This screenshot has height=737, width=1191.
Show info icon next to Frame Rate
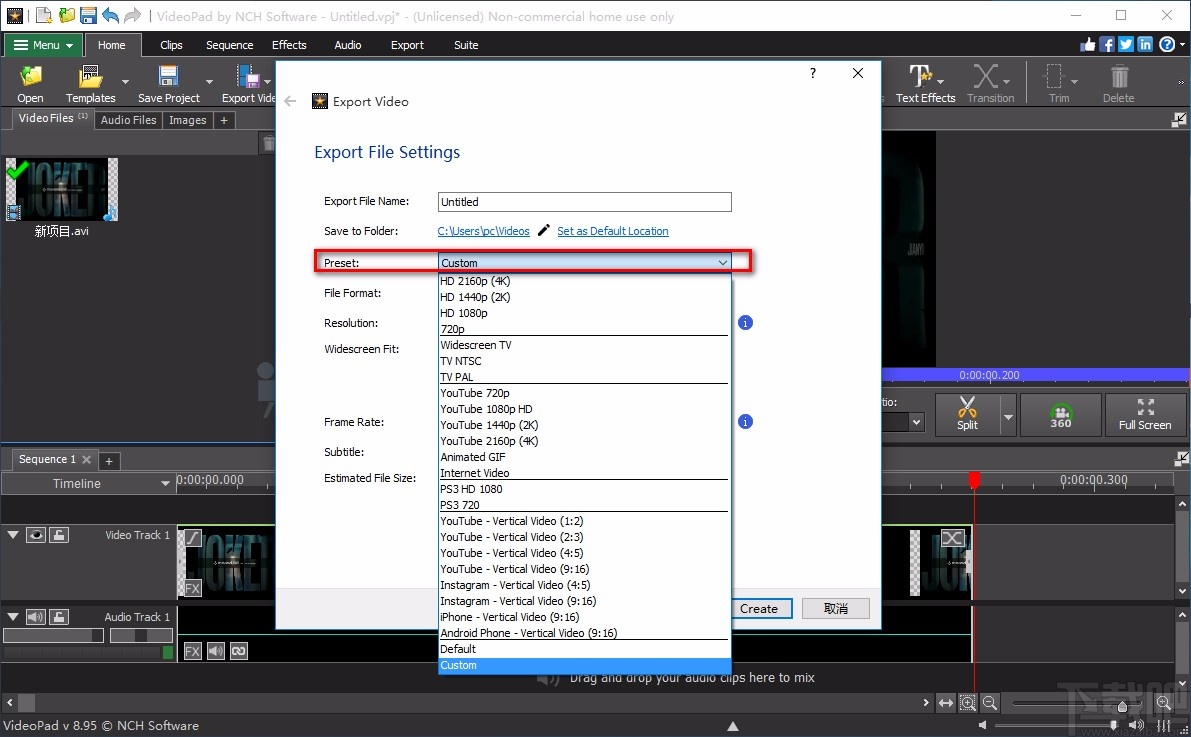point(745,422)
